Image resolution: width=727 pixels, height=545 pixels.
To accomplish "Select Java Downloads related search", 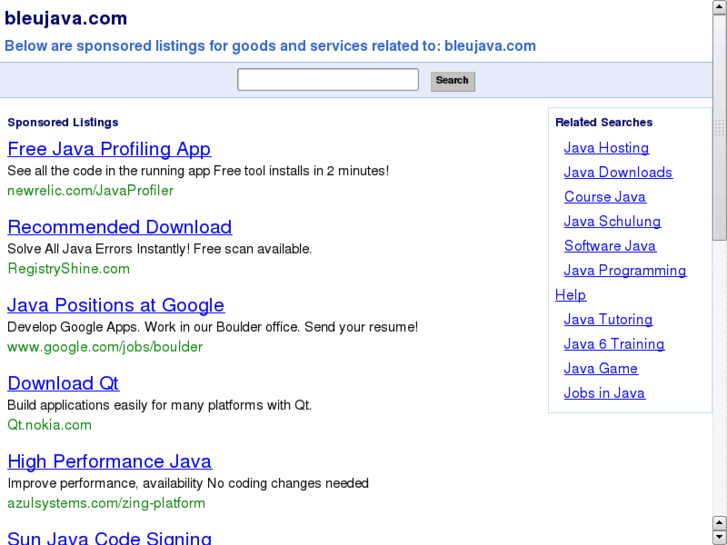I will pyautogui.click(x=618, y=173).
